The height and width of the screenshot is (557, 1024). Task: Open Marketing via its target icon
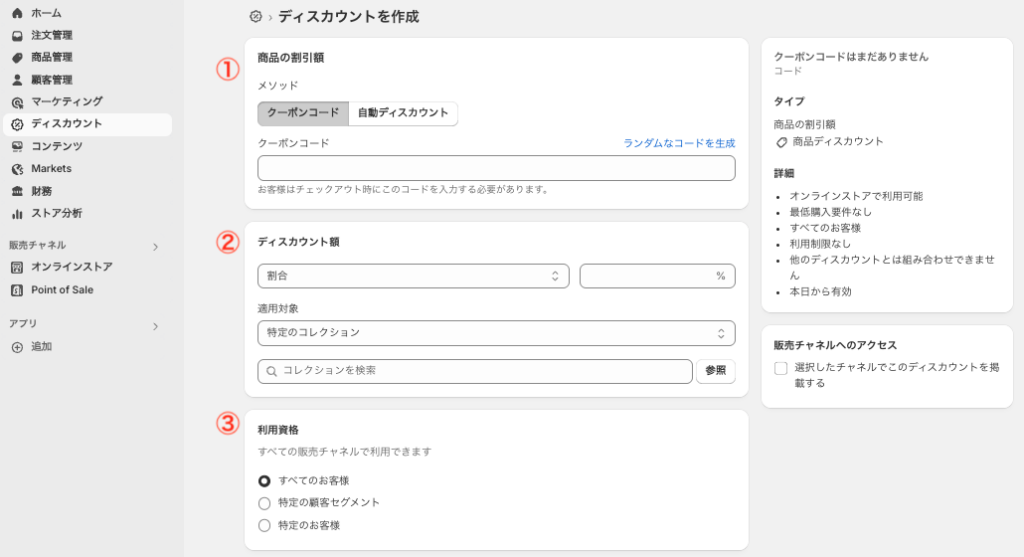click(x=17, y=102)
